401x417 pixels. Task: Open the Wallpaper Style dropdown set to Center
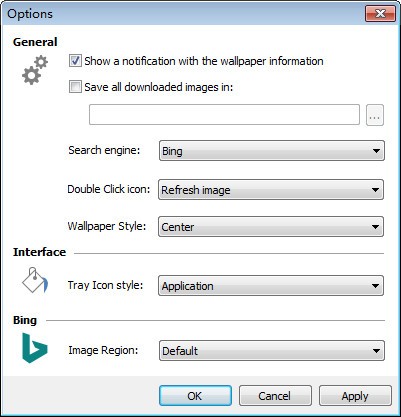click(x=271, y=227)
